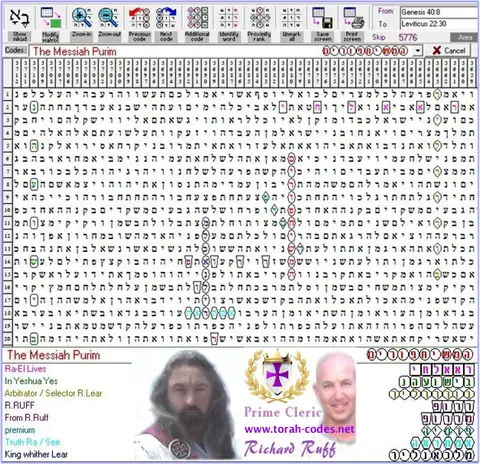Click row header number 20 of matrix
Screen dimensions: 480x464
point(7,339)
